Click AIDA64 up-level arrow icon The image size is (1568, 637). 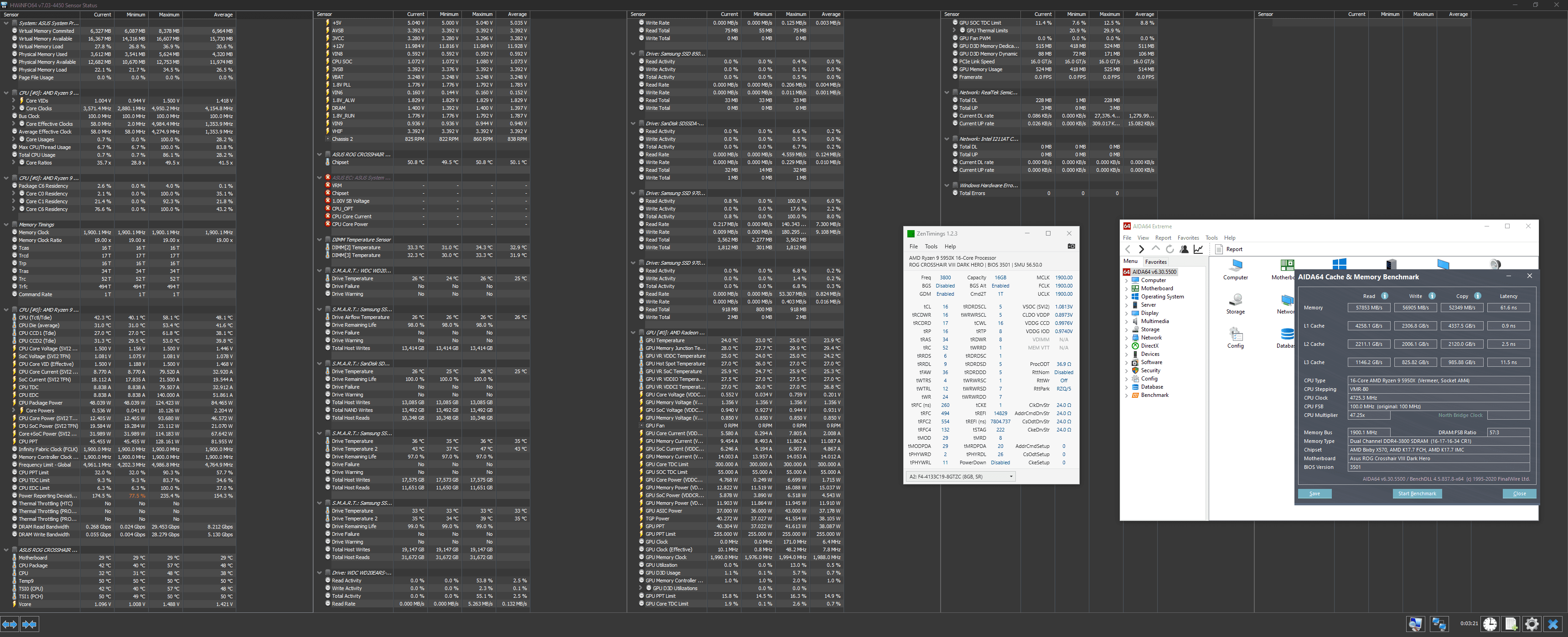pyautogui.click(x=1155, y=249)
